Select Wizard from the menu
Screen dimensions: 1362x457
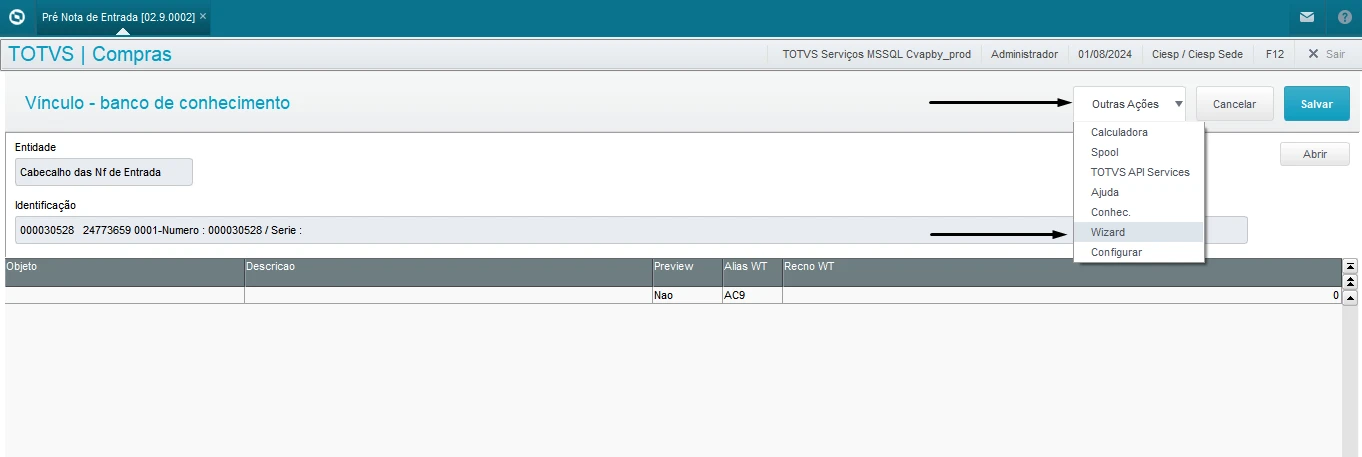click(1108, 232)
